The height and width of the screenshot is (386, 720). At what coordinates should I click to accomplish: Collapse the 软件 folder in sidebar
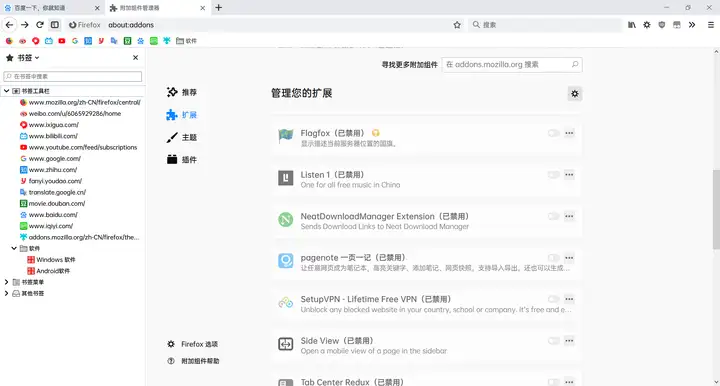(x=14, y=248)
